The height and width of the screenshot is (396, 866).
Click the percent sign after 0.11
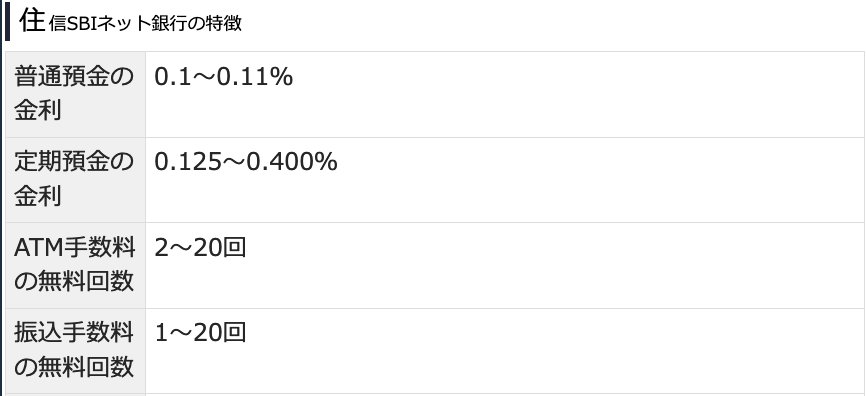point(282,77)
